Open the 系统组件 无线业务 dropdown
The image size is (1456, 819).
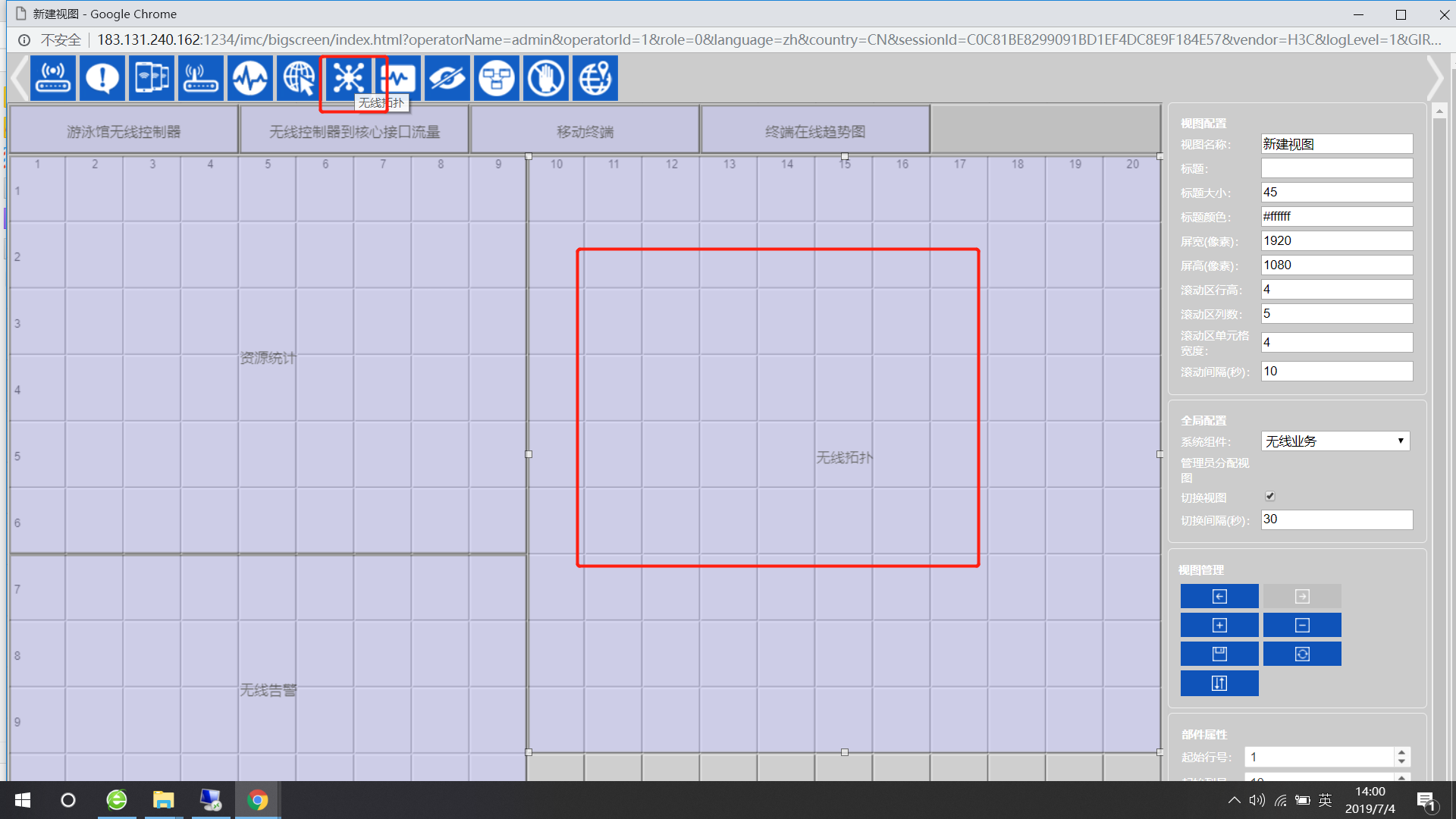[1335, 441]
